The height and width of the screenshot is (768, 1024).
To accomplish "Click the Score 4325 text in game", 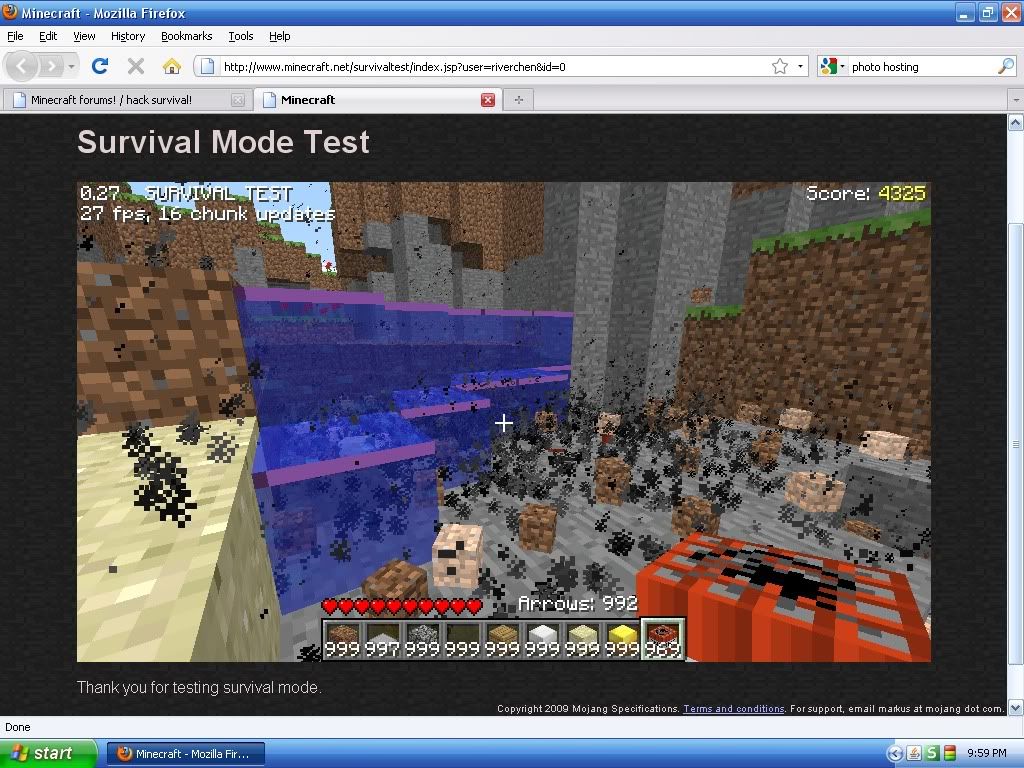I will [865, 193].
